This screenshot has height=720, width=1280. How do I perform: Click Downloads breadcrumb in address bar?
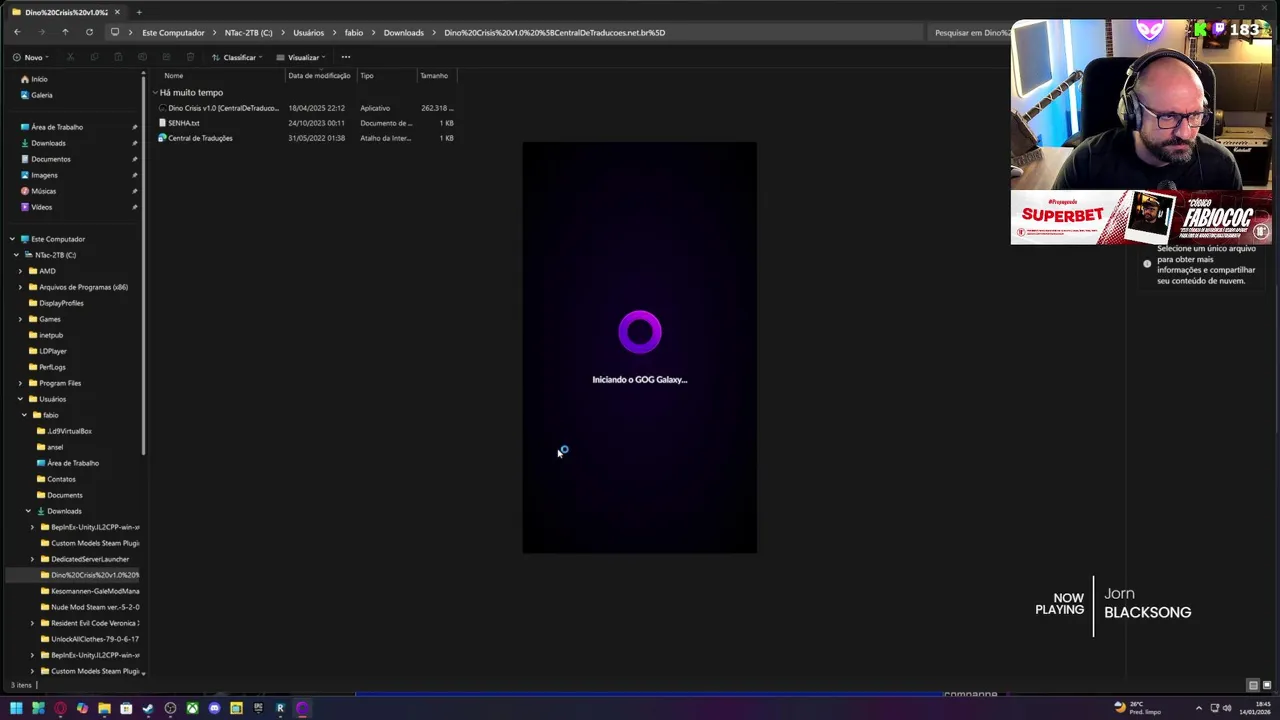point(404,32)
